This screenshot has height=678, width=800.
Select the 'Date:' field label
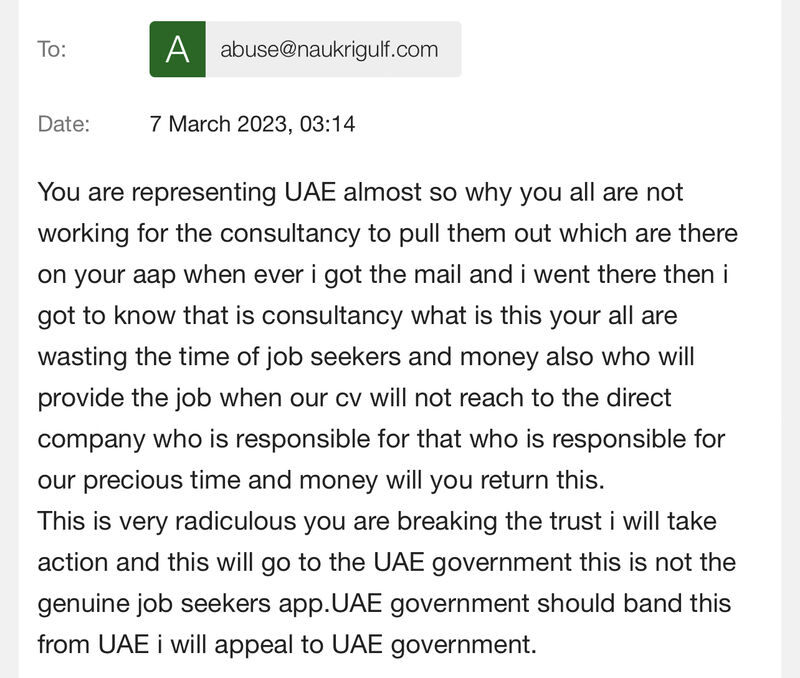click(x=64, y=124)
